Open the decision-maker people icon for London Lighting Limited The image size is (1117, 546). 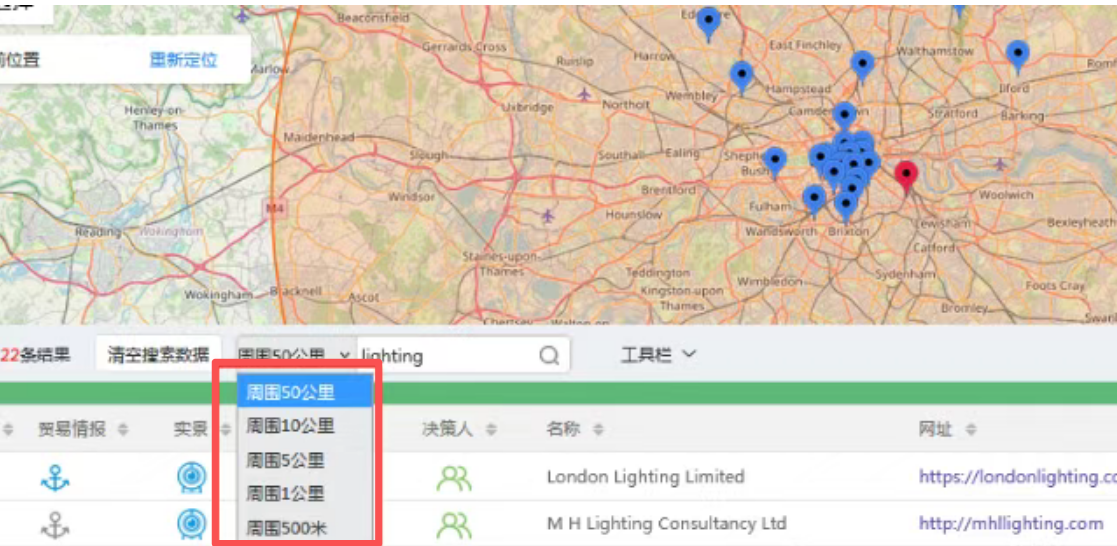[453, 479]
